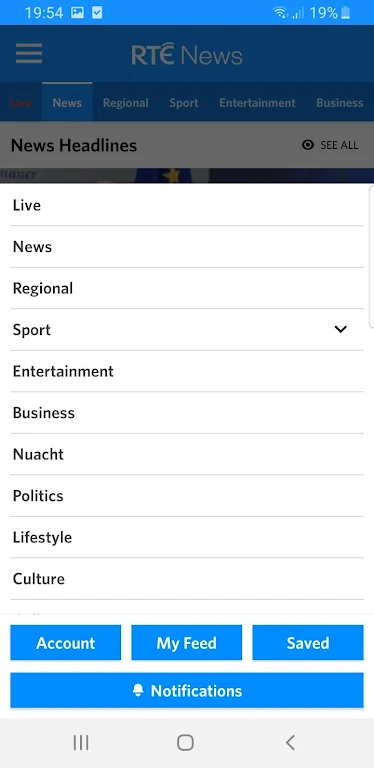Tap the Android back navigation icon
This screenshot has height=768, width=374.
coord(290,743)
